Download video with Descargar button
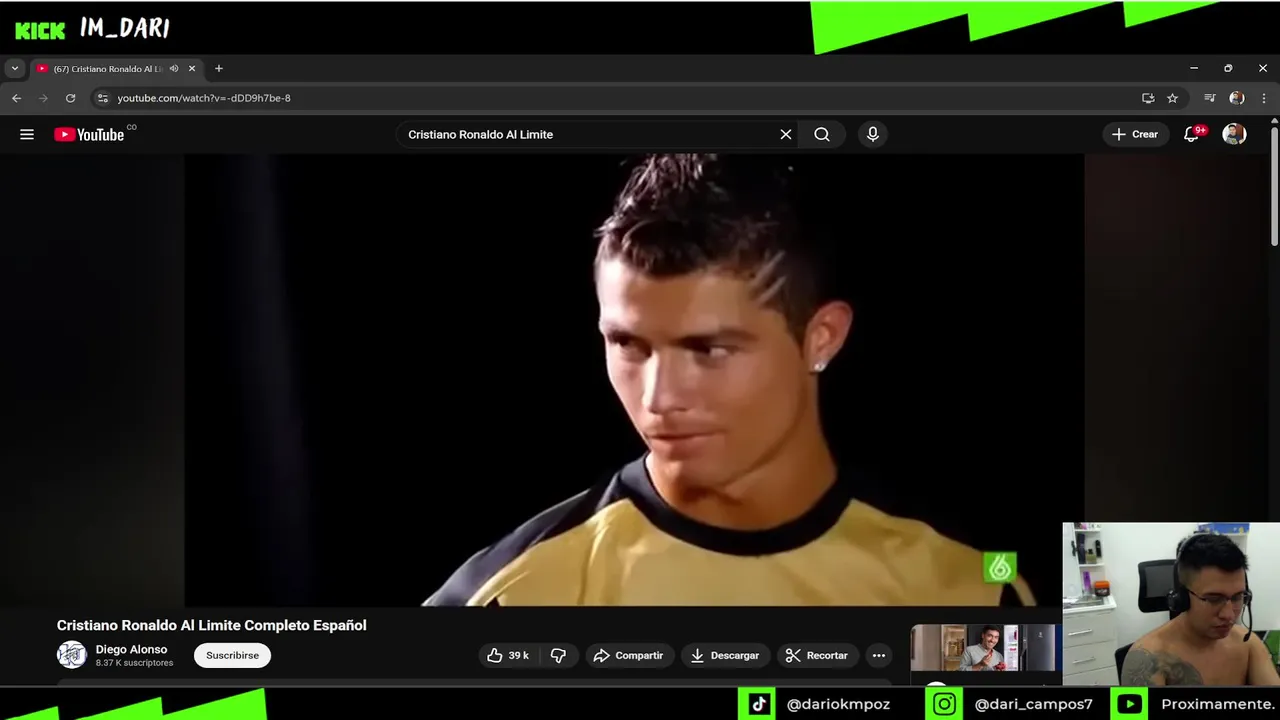The height and width of the screenshot is (720, 1280). (x=725, y=655)
